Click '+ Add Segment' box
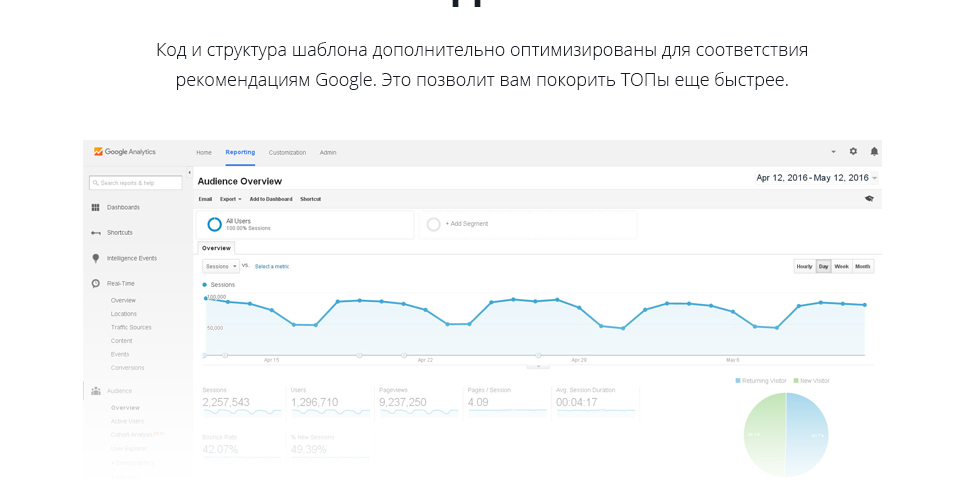This screenshot has height=500, width=965. (528, 224)
